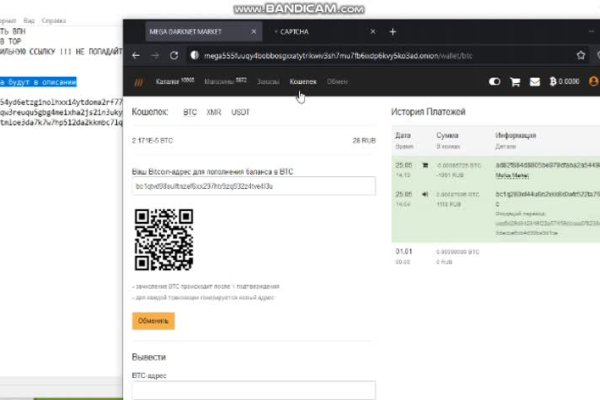600x400 pixels.
Task: Open a new browser tab
Action: pos(392,32)
